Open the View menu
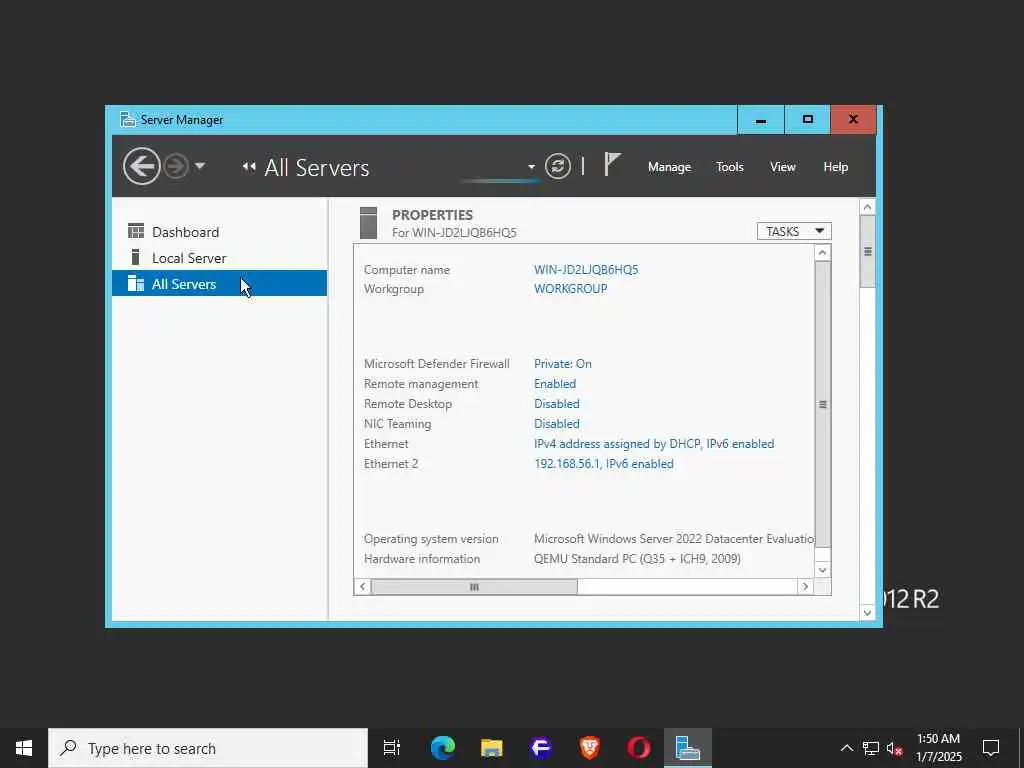Screen dimensions: 1024x768 click(782, 167)
